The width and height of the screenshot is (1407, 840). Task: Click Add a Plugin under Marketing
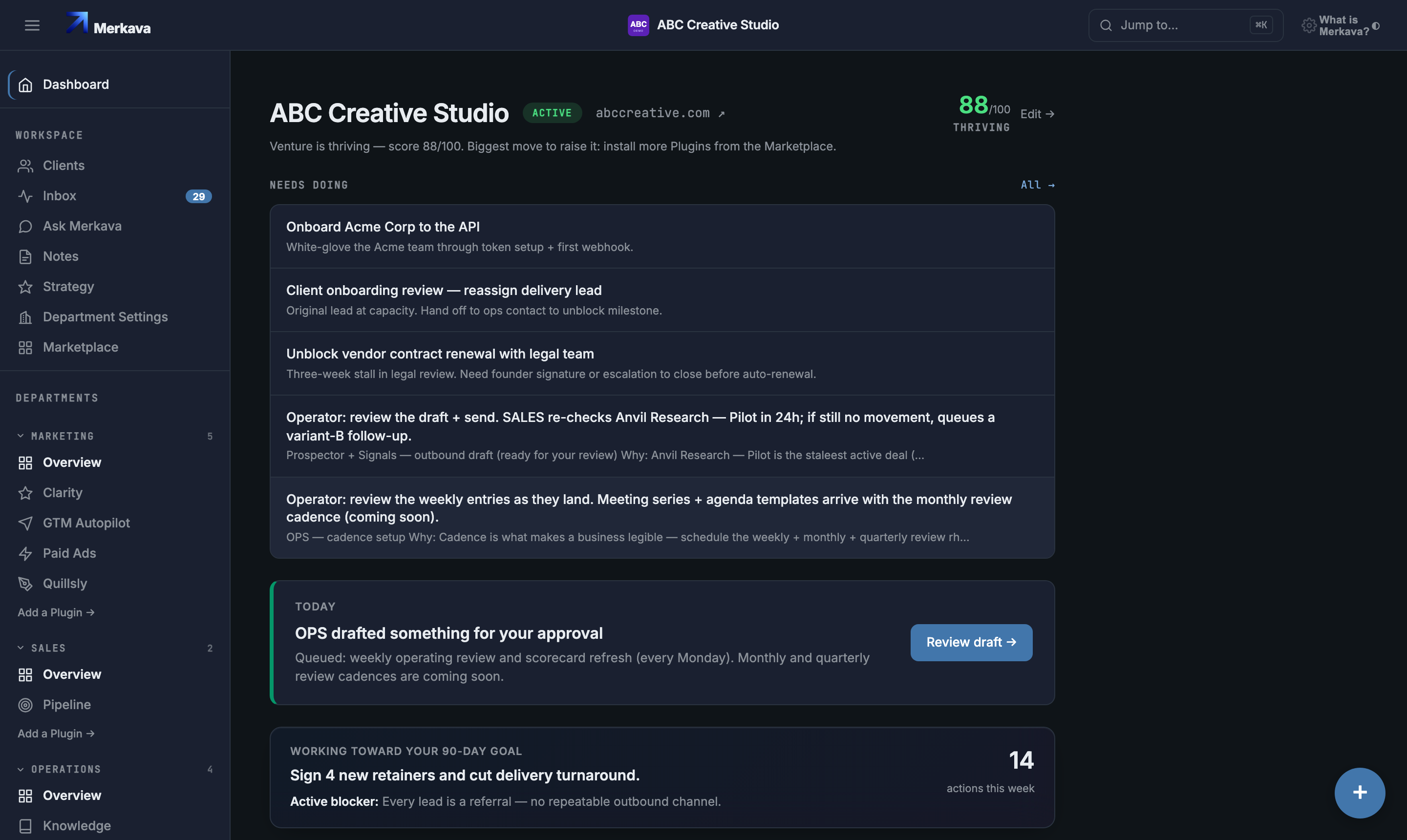[x=56, y=612]
